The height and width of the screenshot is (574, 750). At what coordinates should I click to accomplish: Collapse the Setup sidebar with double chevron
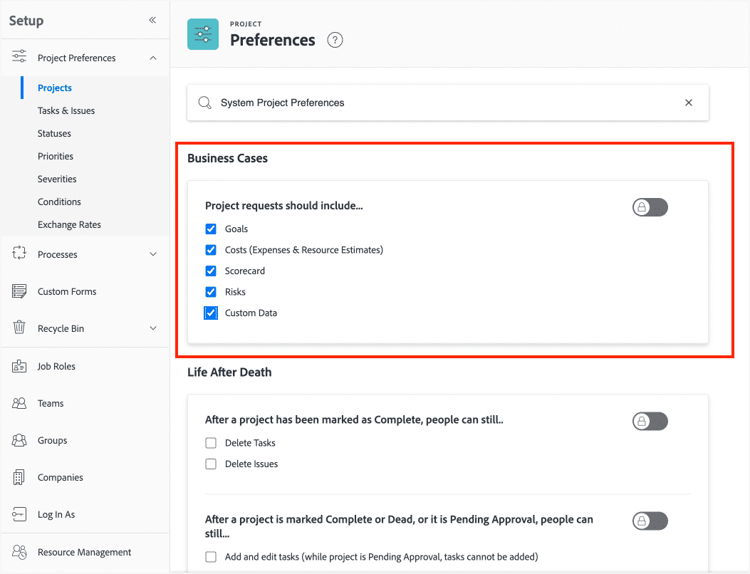[152, 20]
